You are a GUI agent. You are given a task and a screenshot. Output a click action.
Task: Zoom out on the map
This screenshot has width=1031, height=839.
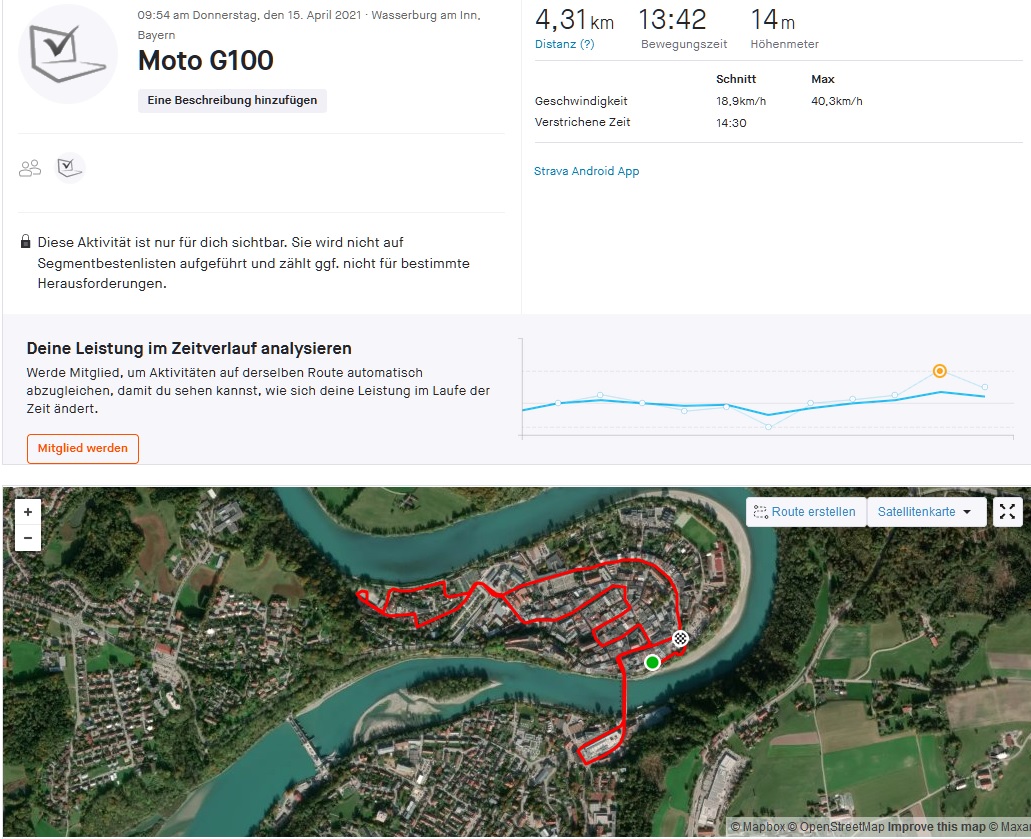pyautogui.click(x=27, y=537)
